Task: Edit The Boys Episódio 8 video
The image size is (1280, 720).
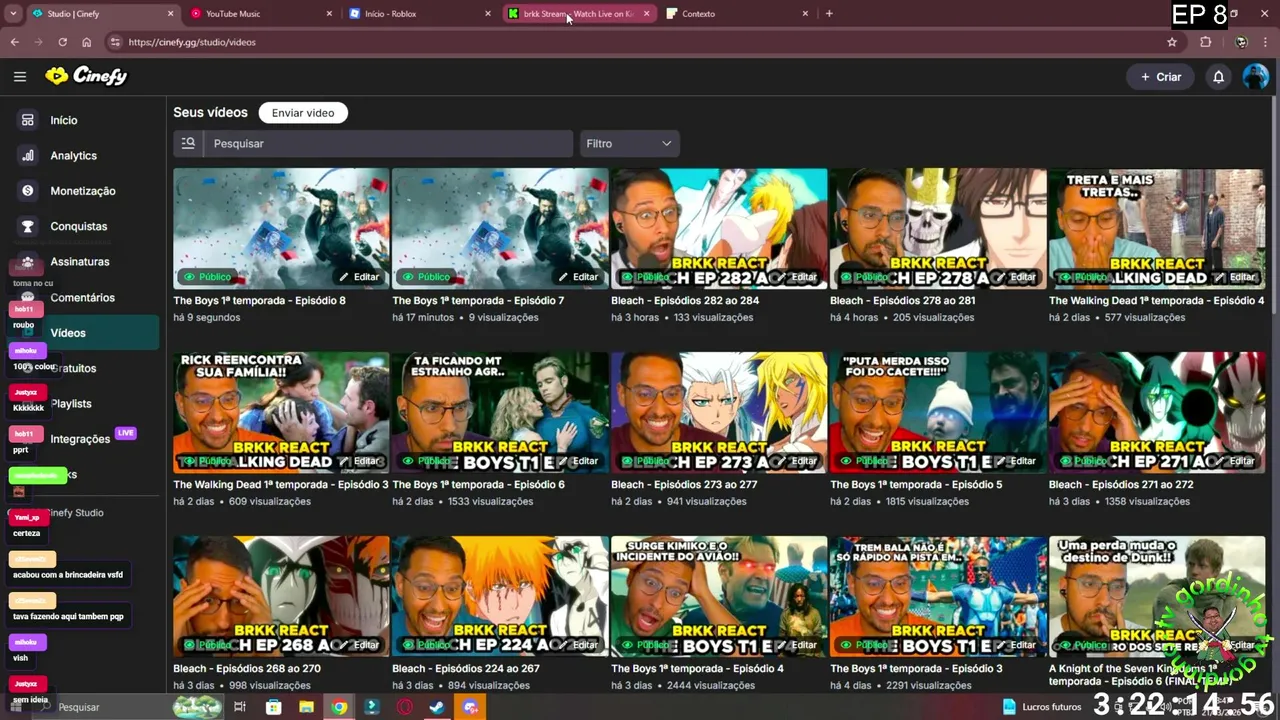Action: [x=359, y=277]
